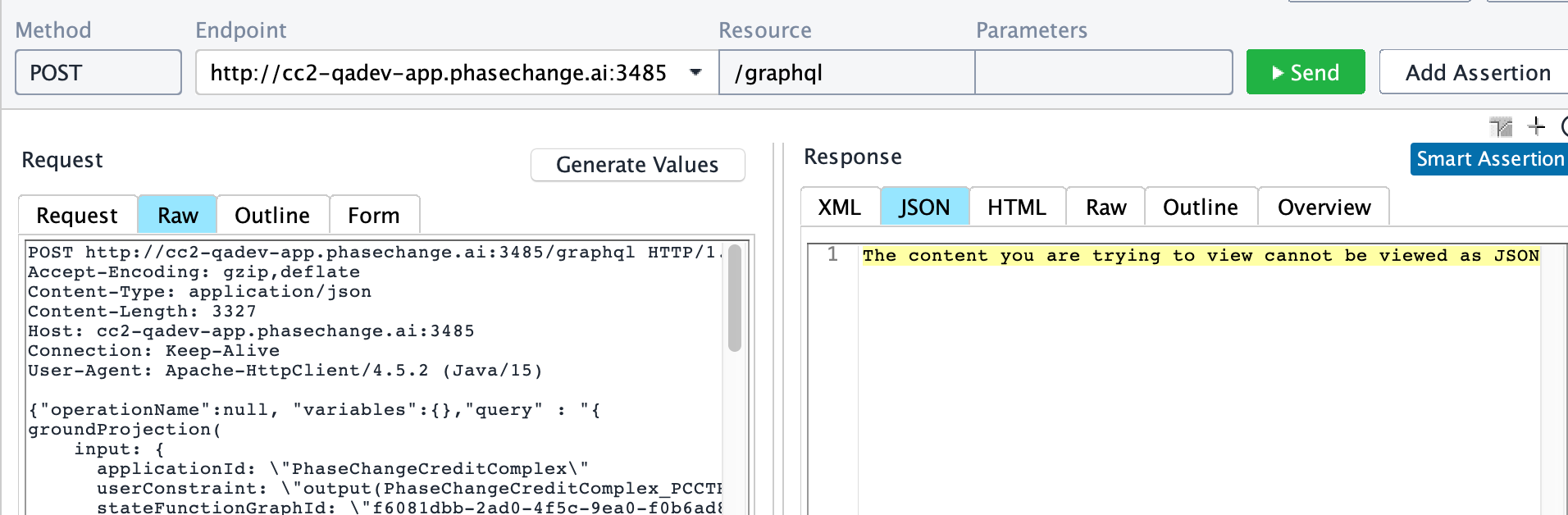
Task: Open the XML response tab
Action: [x=839, y=207]
